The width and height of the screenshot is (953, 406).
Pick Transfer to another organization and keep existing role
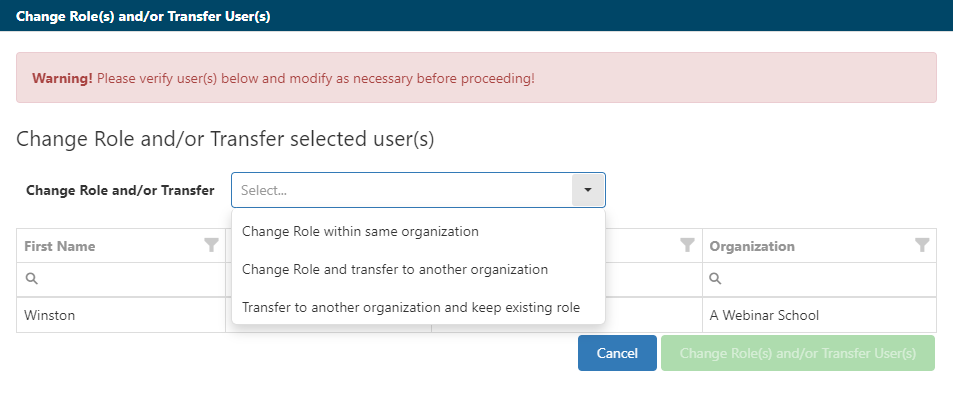pyautogui.click(x=410, y=306)
